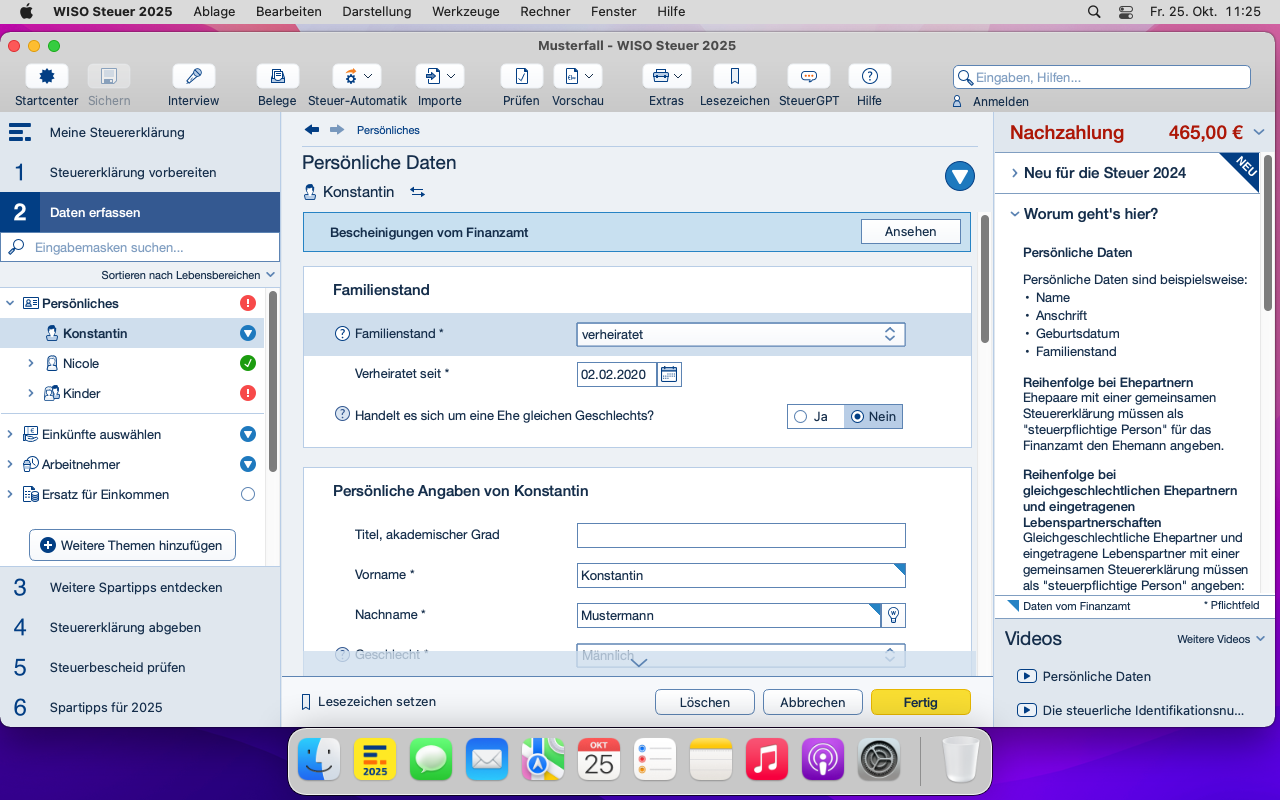Click into the Titel, akademischer Grad field

coord(741,535)
